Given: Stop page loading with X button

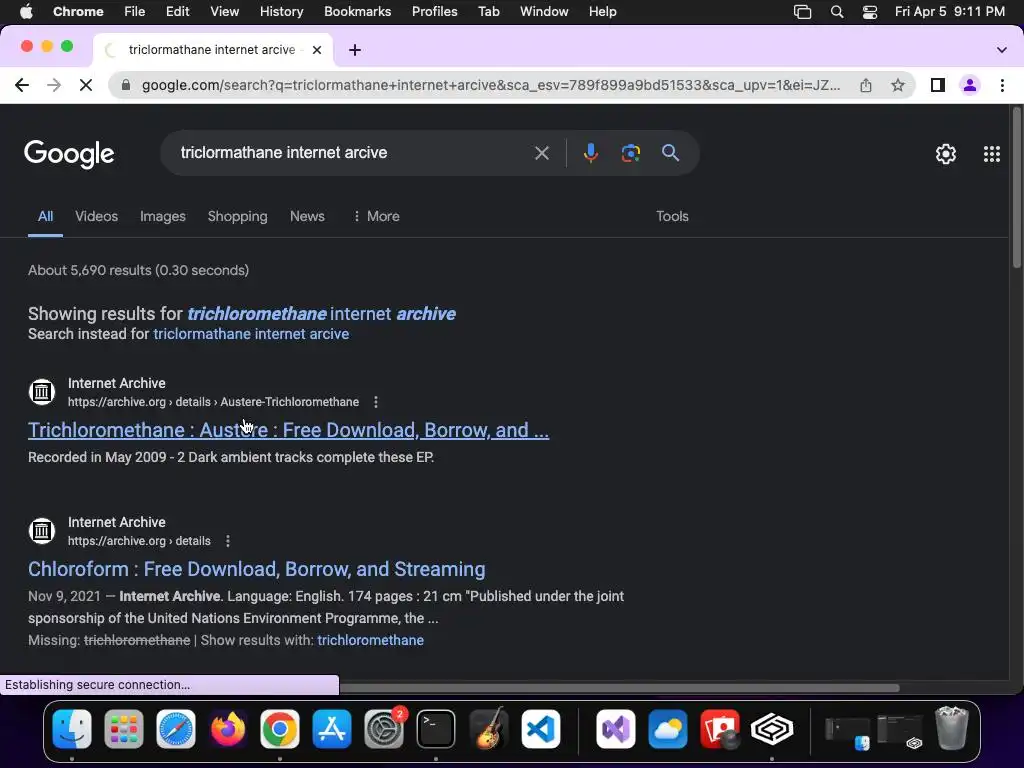Looking at the screenshot, I should click(x=86, y=85).
